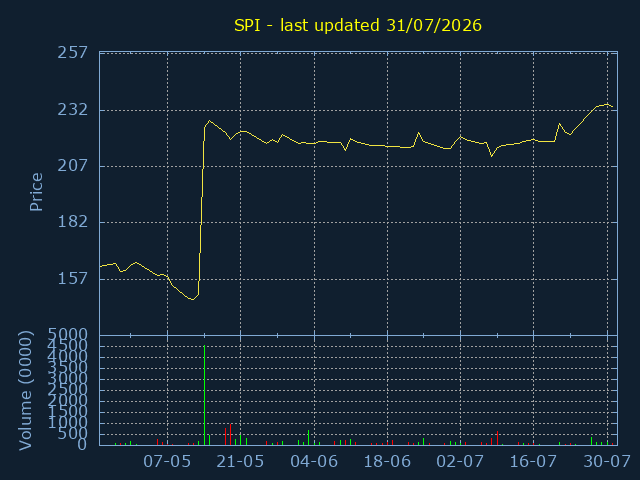This screenshot has height=480, width=640.
Task: Select the 16-07 date axis label
Action: [x=533, y=462]
